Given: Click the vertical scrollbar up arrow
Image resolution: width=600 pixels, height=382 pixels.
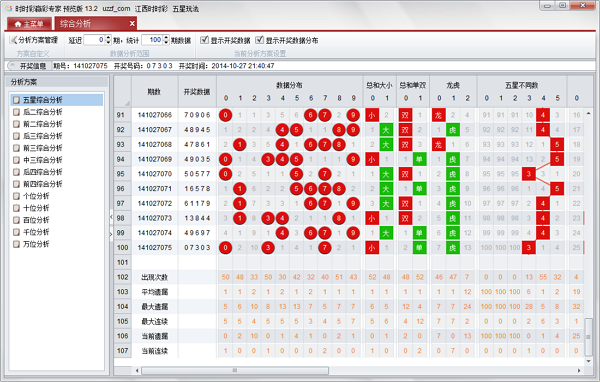Looking at the screenshot, I should [x=589, y=113].
